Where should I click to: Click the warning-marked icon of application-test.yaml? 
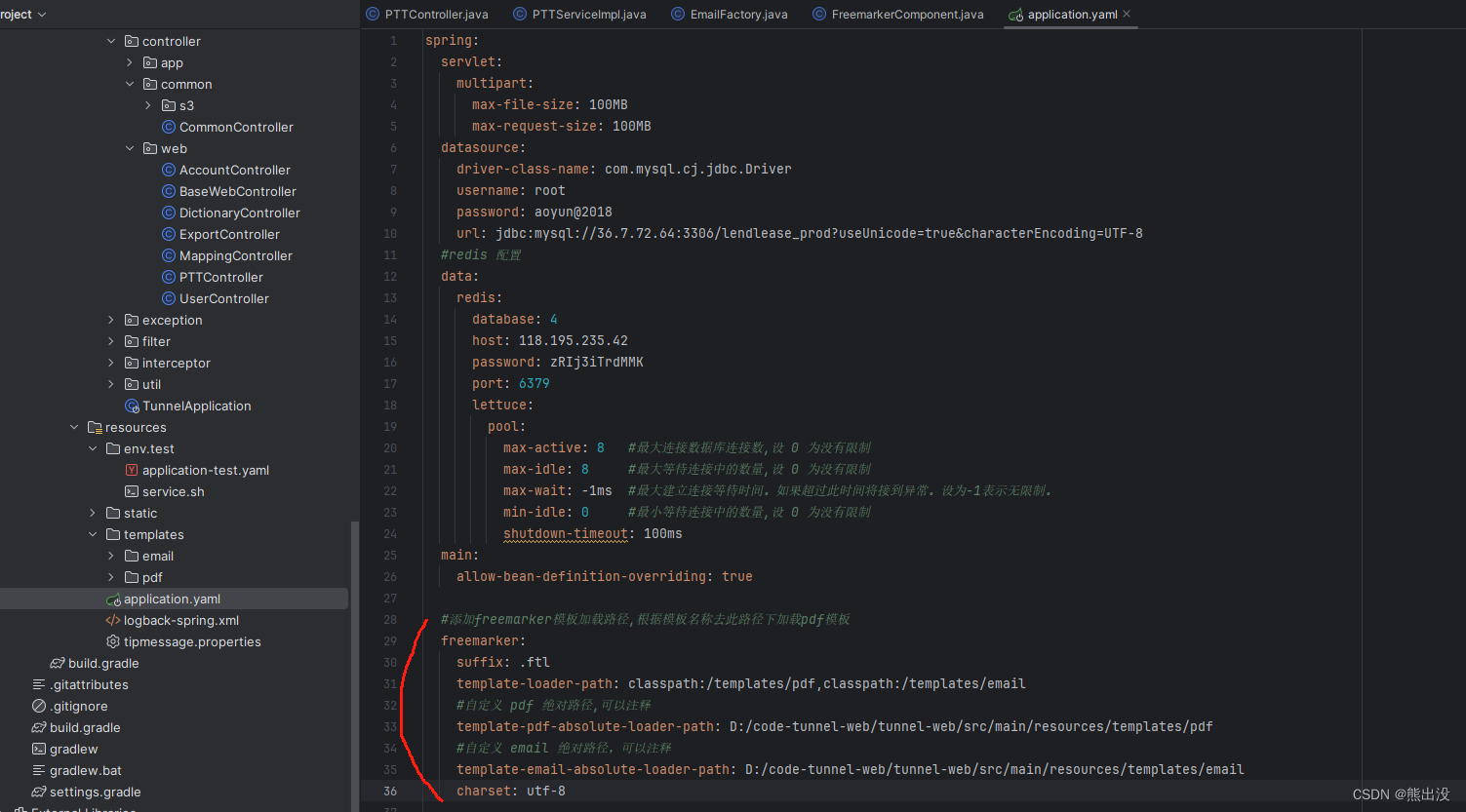tap(132, 470)
